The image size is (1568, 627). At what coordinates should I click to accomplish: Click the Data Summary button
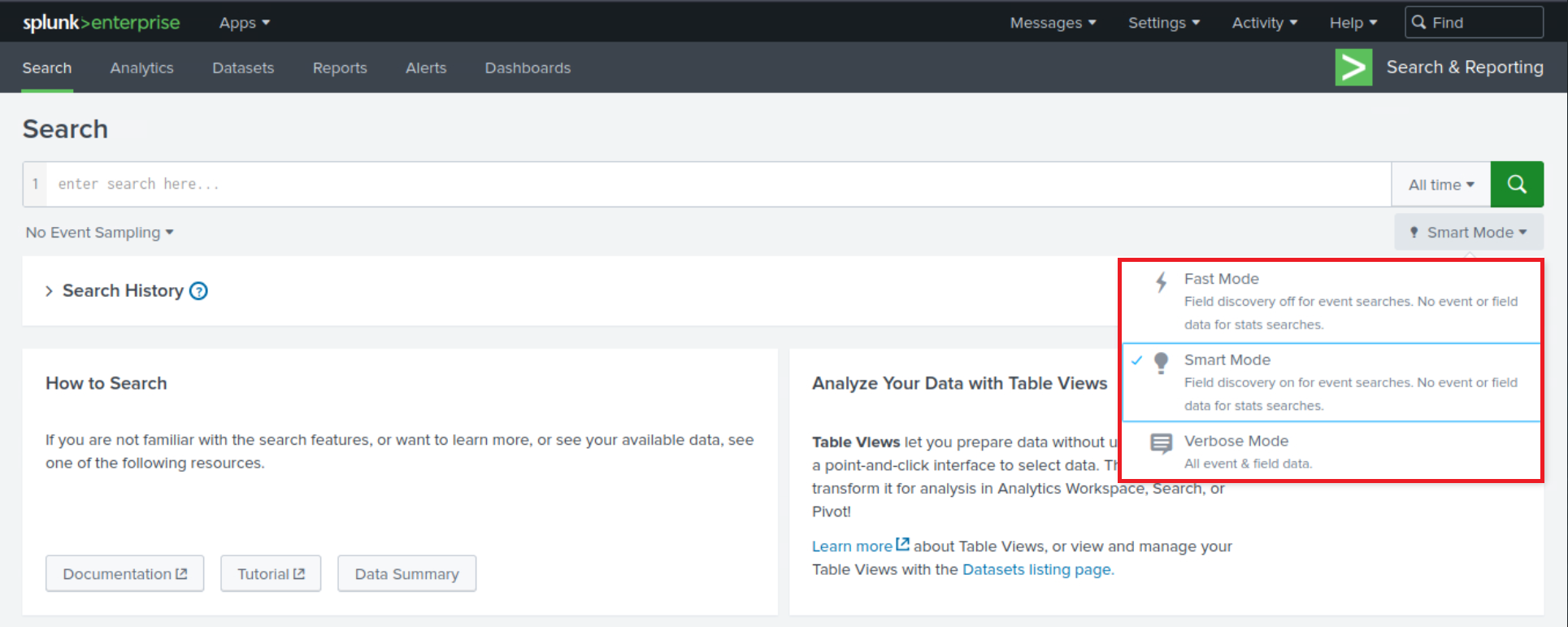[406, 574]
